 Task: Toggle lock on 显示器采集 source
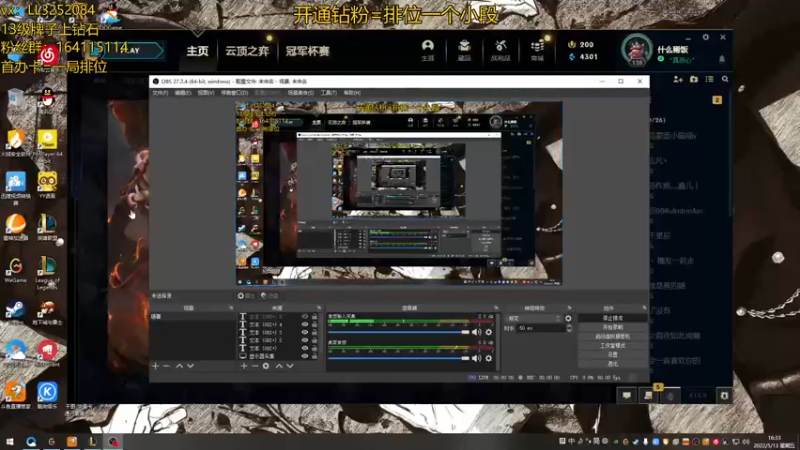click(314, 356)
